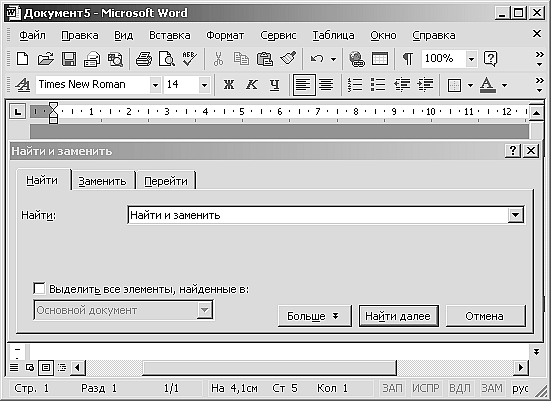The image size is (551, 401).
Task: Open the Вставка menu
Action: (x=170, y=35)
